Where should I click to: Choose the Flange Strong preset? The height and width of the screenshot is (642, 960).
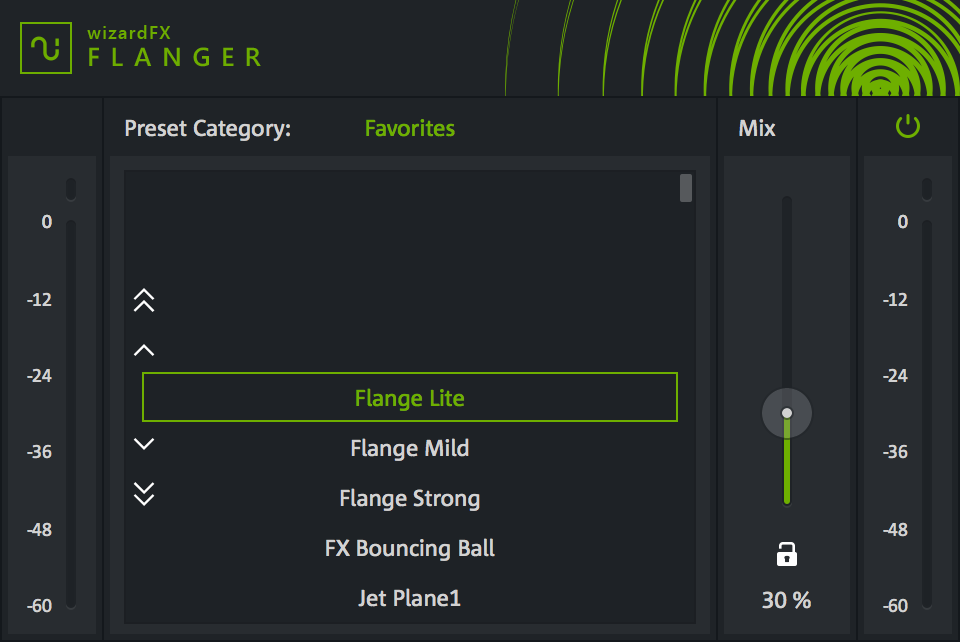pyautogui.click(x=410, y=498)
